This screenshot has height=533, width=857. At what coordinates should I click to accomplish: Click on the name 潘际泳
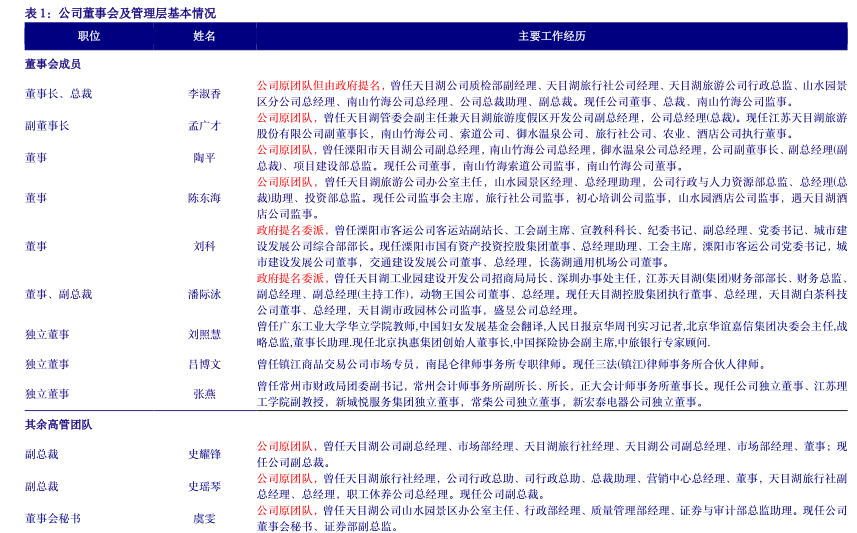click(x=205, y=294)
